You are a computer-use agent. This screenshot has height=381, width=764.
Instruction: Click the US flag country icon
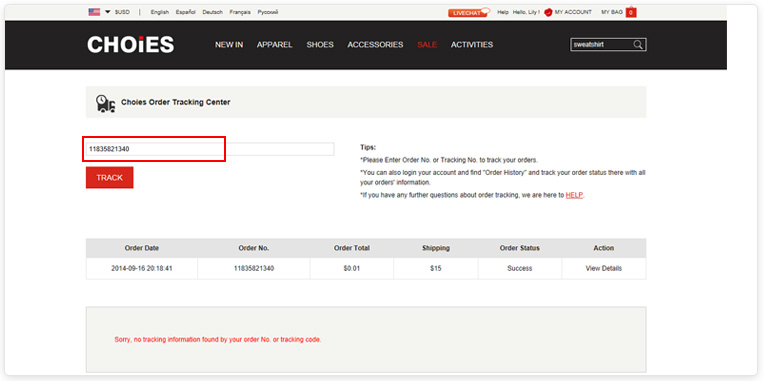[x=94, y=12]
